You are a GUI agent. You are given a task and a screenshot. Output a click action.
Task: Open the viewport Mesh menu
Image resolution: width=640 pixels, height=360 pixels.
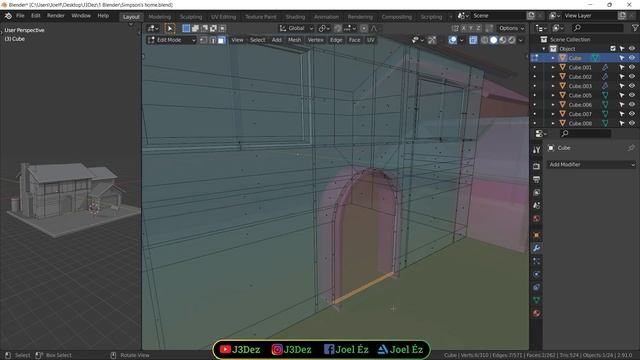click(x=294, y=40)
